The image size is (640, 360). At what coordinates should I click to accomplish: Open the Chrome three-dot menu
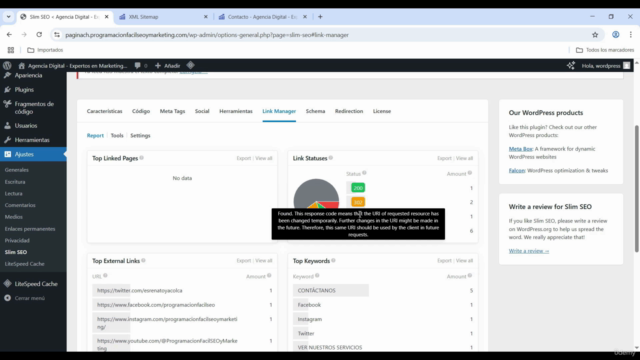click(631, 35)
